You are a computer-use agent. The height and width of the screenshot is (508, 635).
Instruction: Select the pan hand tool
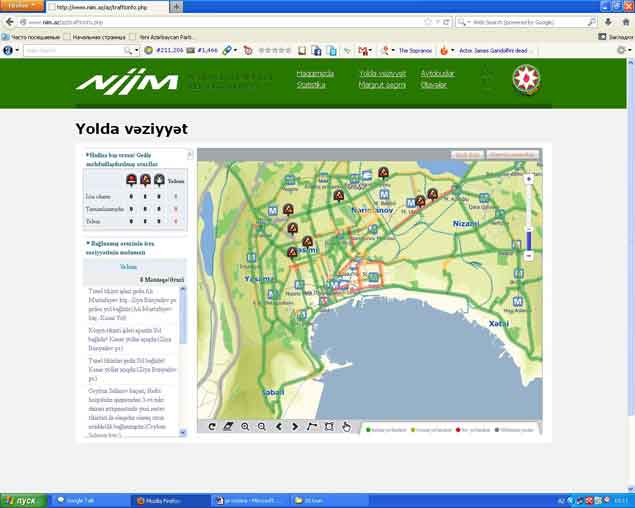point(346,426)
